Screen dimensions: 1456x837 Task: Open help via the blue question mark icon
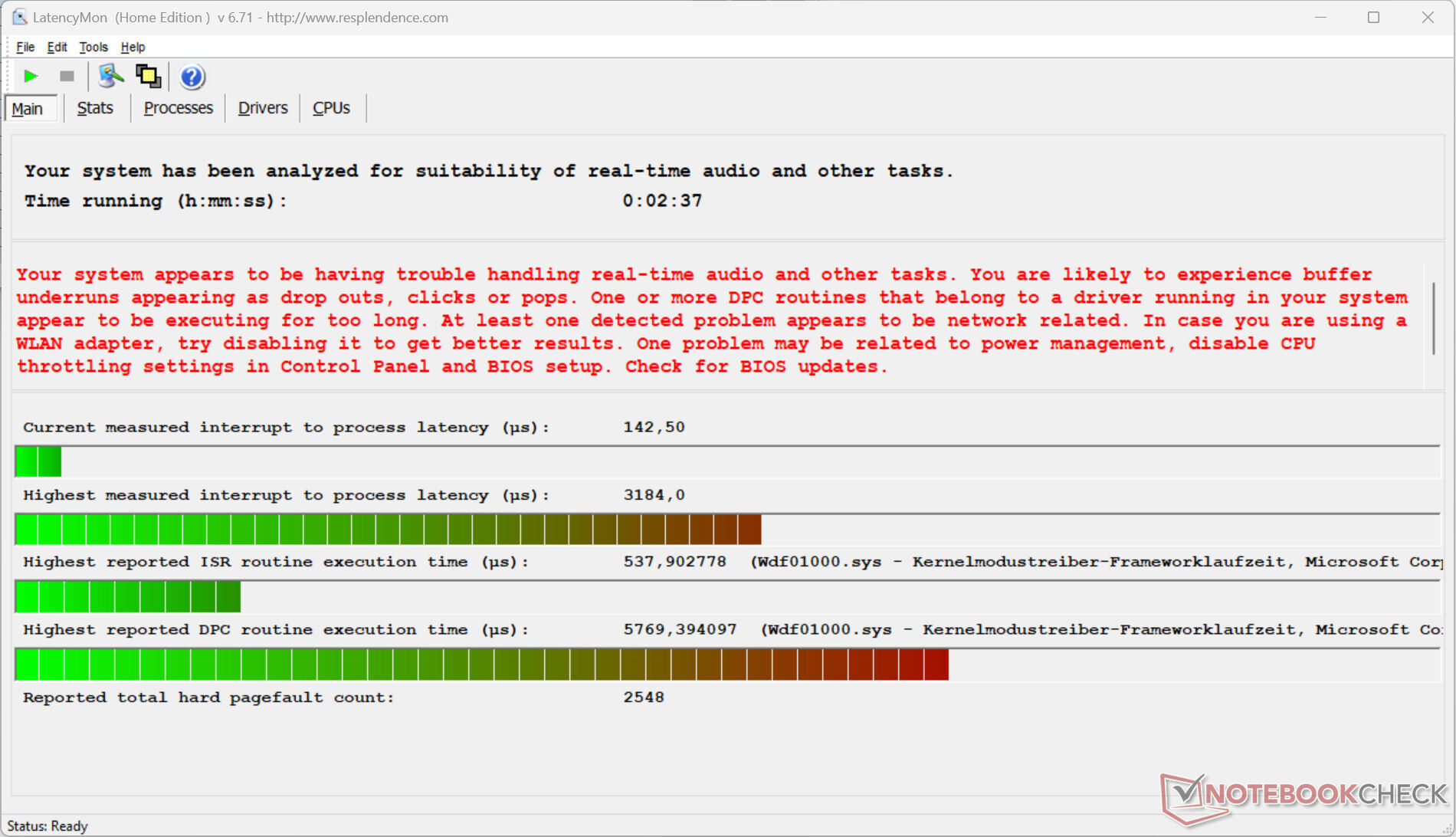tap(192, 77)
